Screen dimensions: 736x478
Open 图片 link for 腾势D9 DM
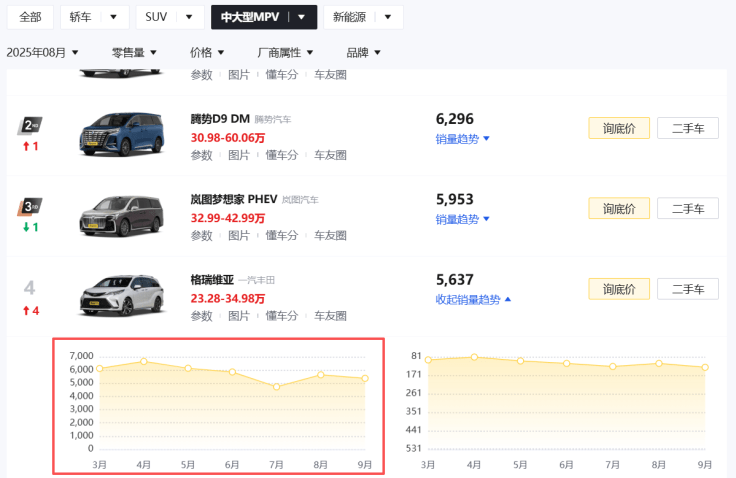point(238,155)
